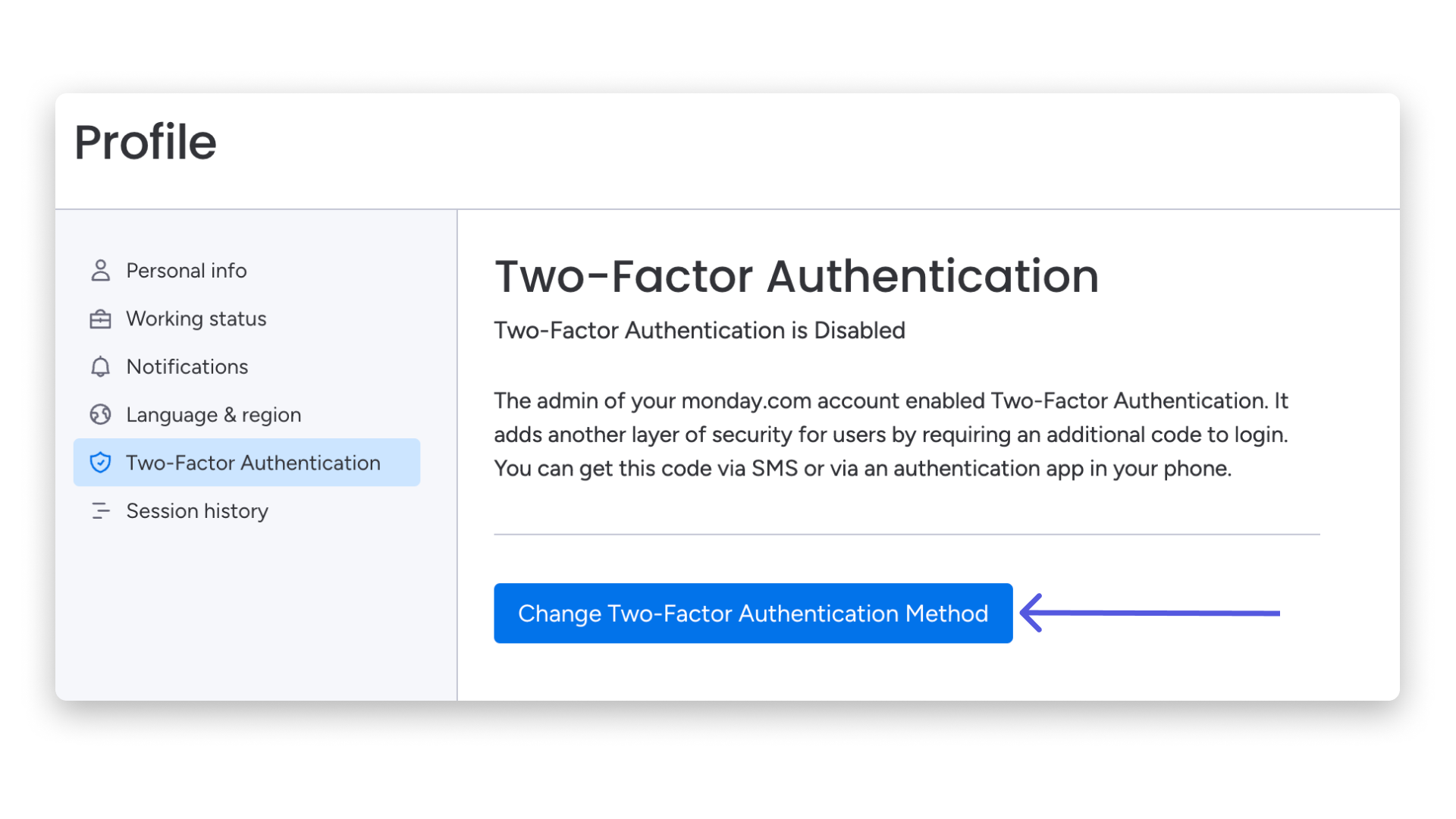The image size is (1456, 819).
Task: Click the paragraph line mentioning SMS code
Action: (x=863, y=469)
